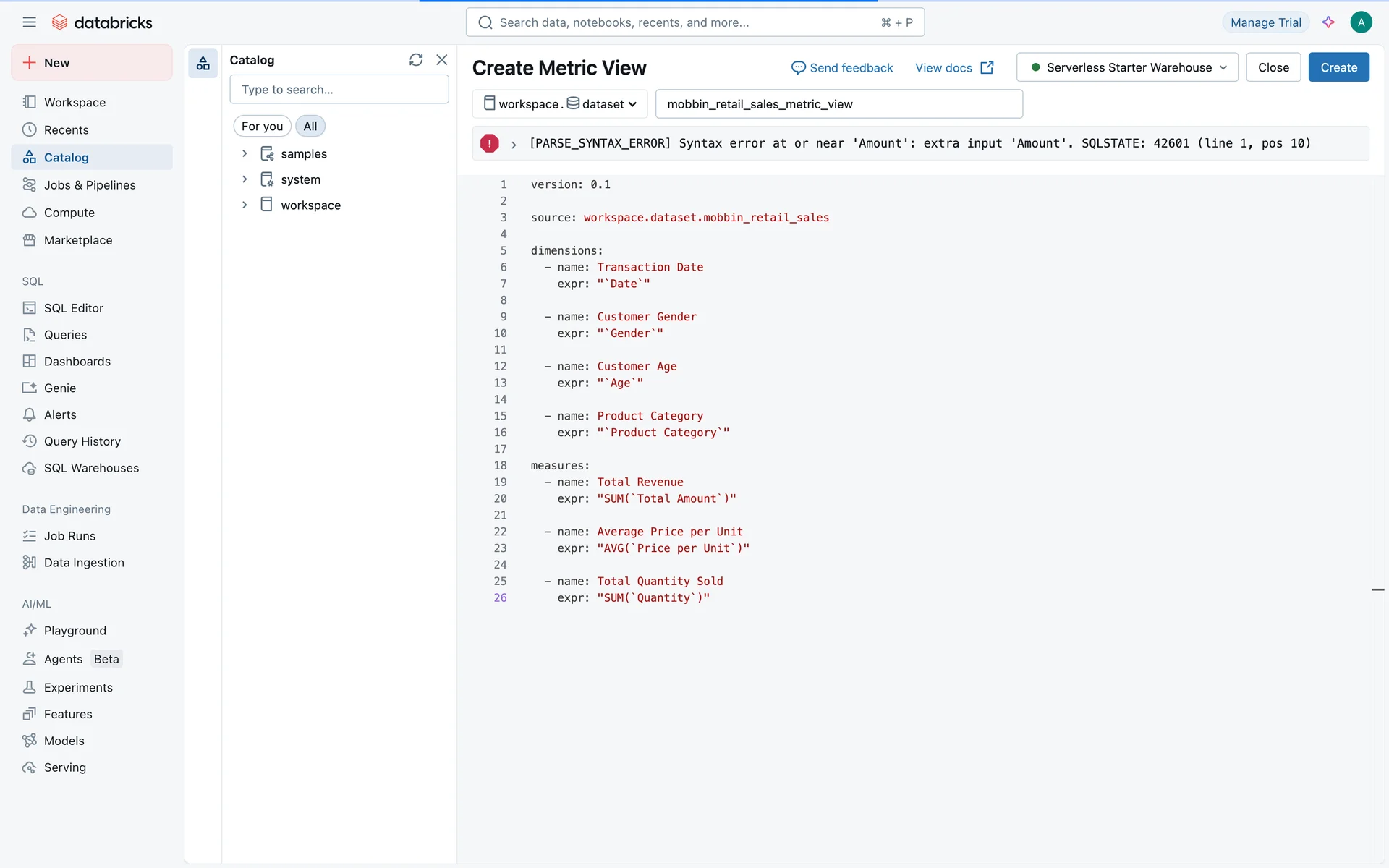Viewport: 1389px width, 868px height.
Task: Click the refresh catalog icon
Action: 416,60
